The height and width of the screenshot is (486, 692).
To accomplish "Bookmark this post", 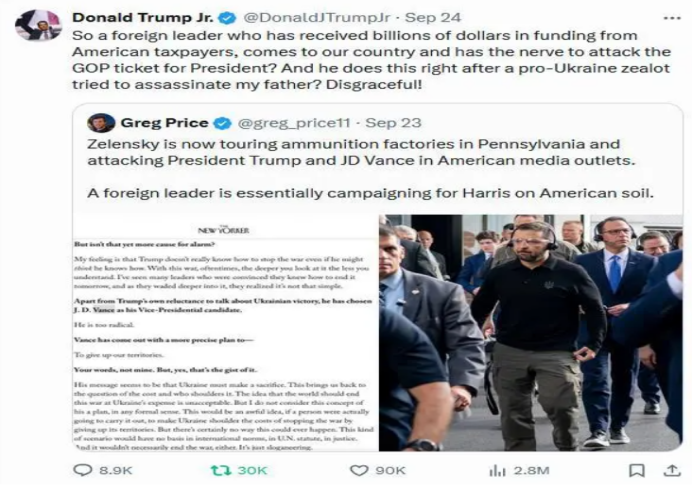I will pos(636,471).
